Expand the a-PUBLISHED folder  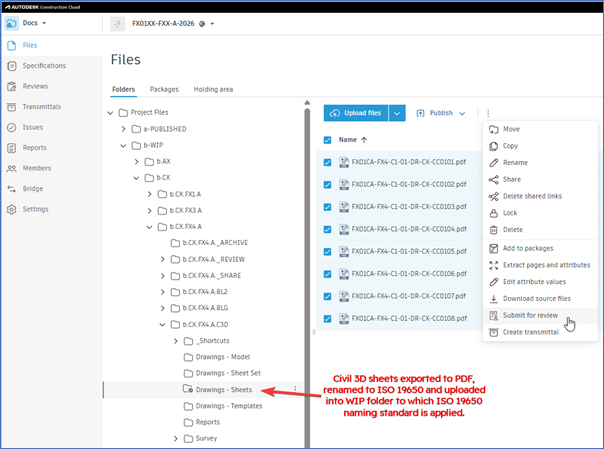click(123, 129)
